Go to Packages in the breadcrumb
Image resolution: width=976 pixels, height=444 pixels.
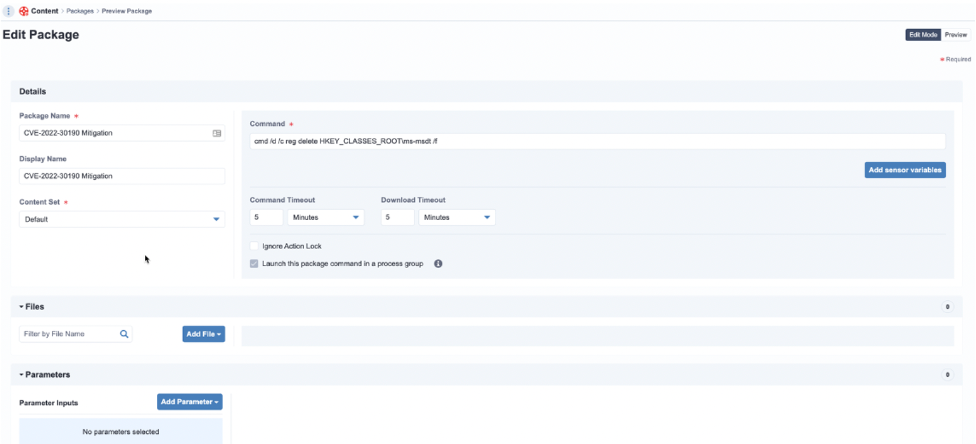(80, 11)
